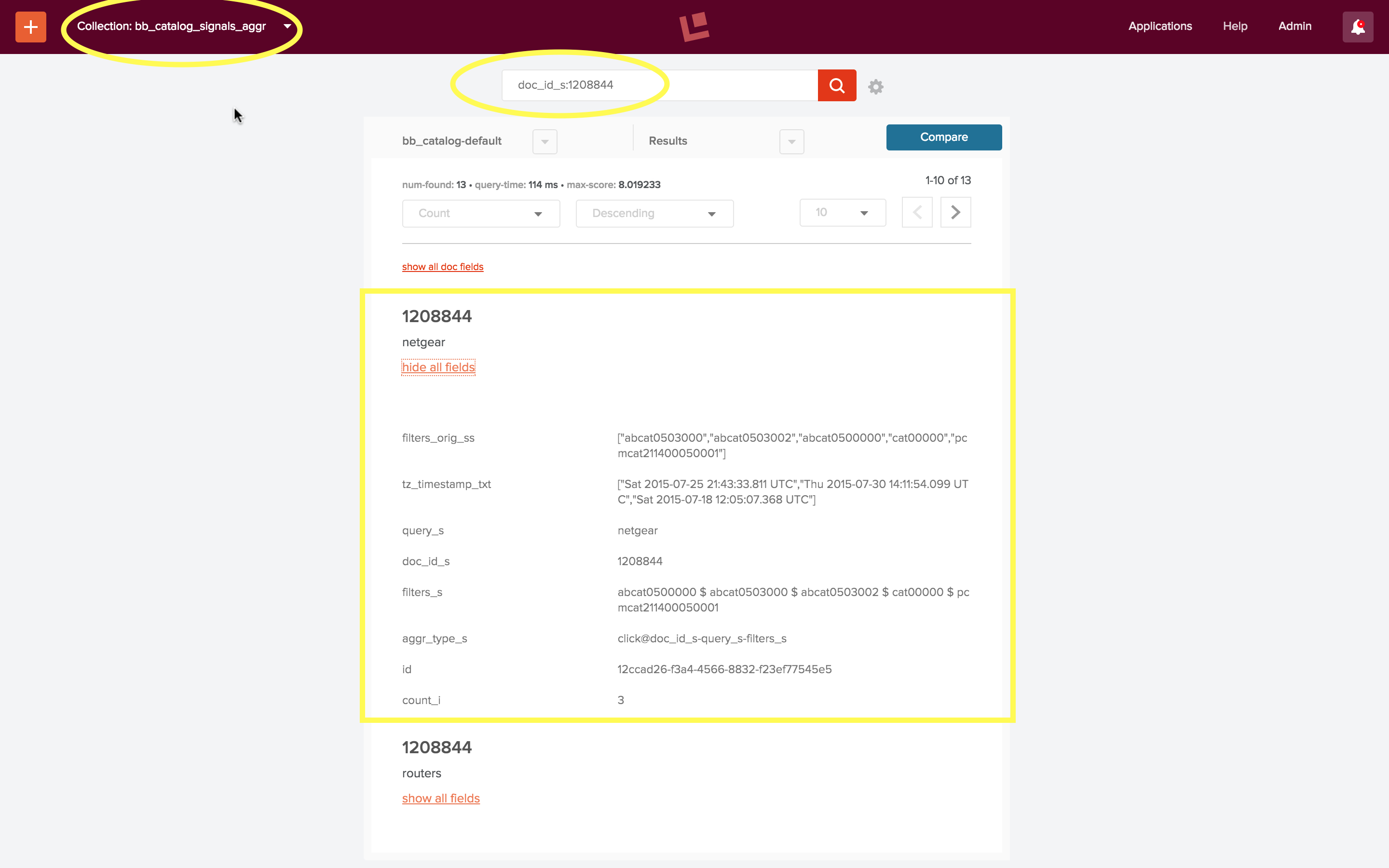Open the notifications bell

click(x=1358, y=27)
